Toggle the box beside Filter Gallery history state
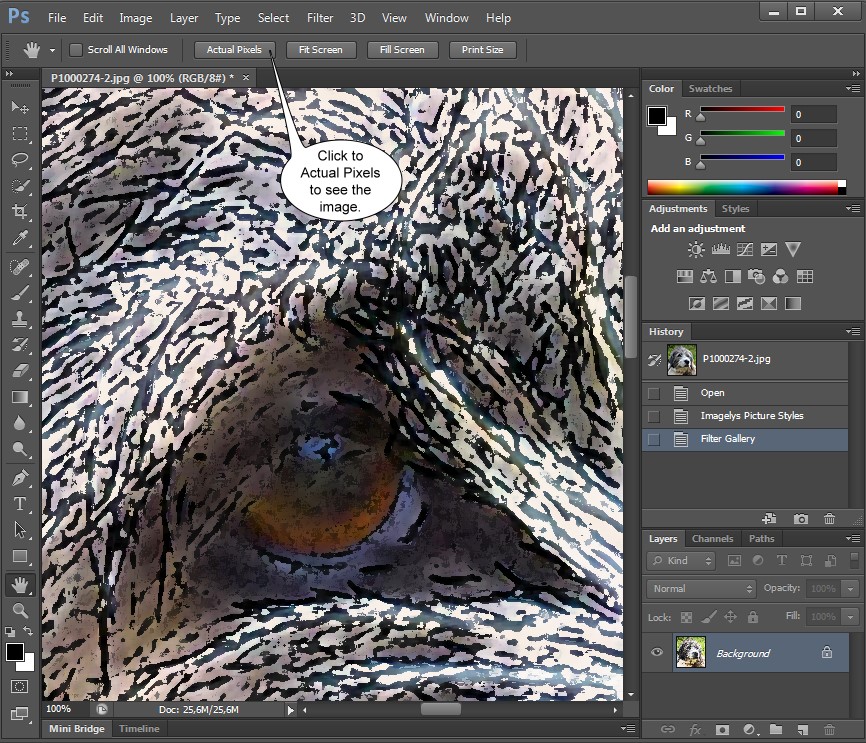 pyautogui.click(x=654, y=439)
